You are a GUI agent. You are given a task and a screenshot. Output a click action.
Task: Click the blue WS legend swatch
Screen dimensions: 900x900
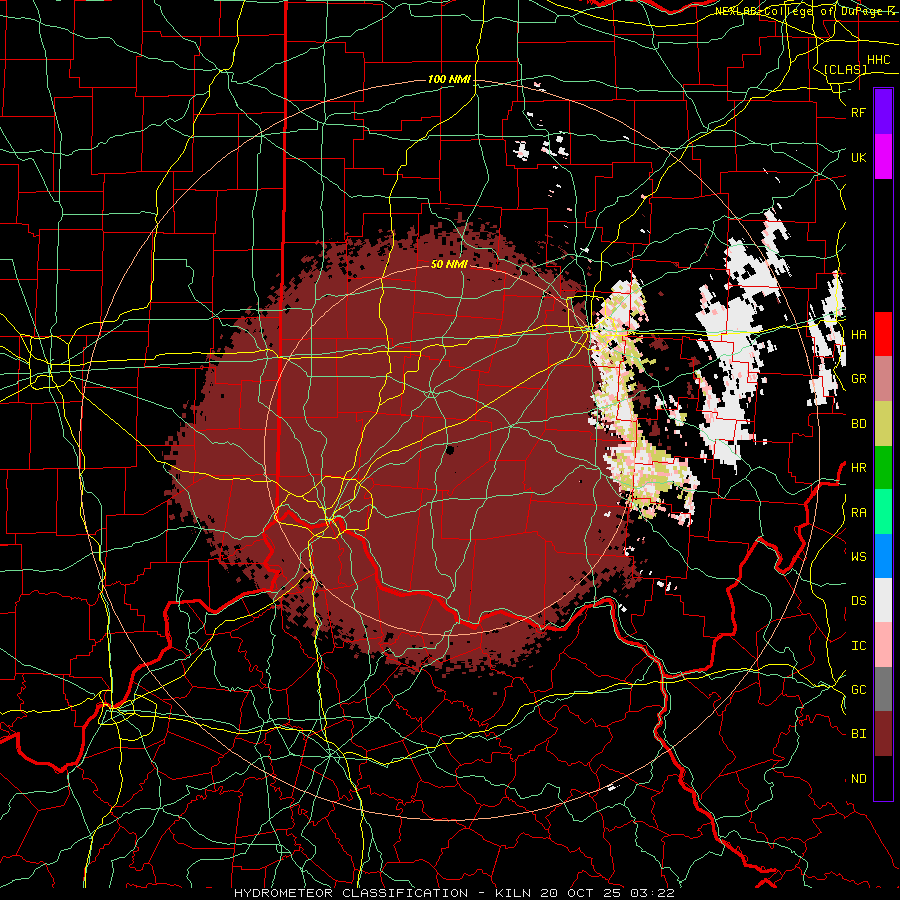pos(883,556)
